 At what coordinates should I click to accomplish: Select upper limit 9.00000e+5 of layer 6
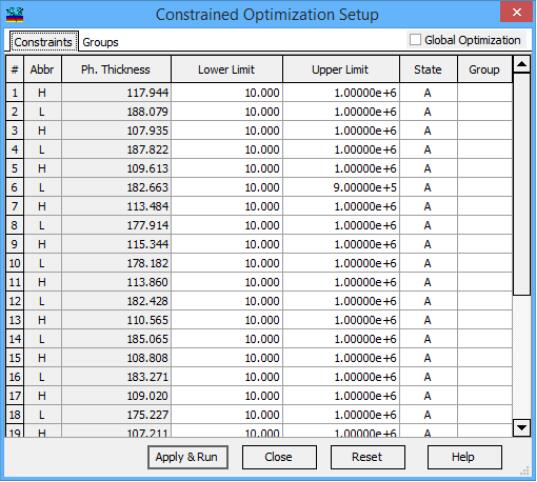[x=341, y=187]
